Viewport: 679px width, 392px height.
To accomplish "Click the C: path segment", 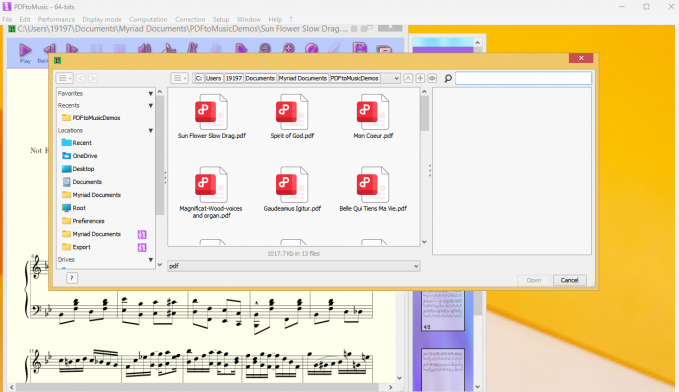I will tap(199, 78).
